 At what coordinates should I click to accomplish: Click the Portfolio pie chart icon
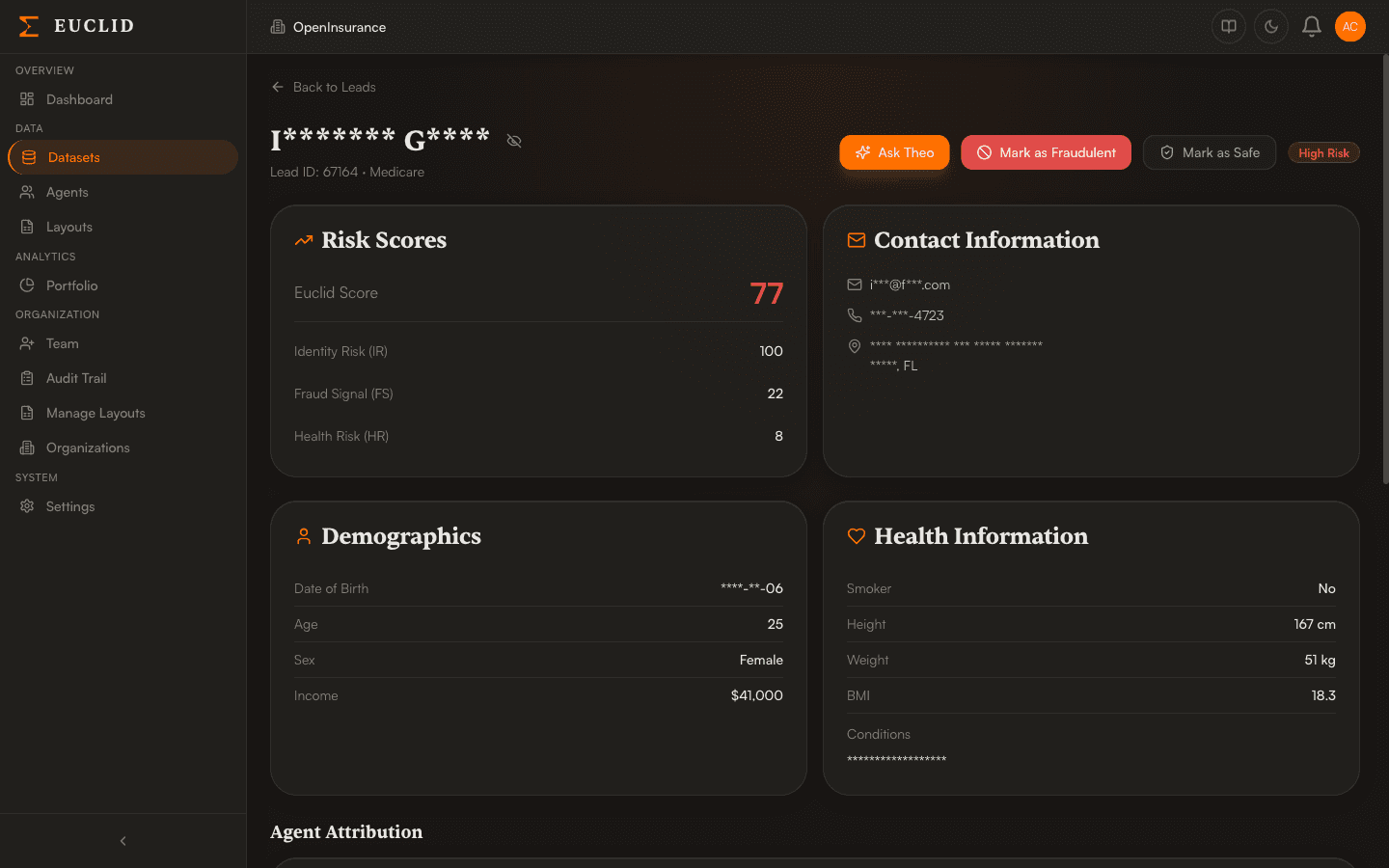27,285
